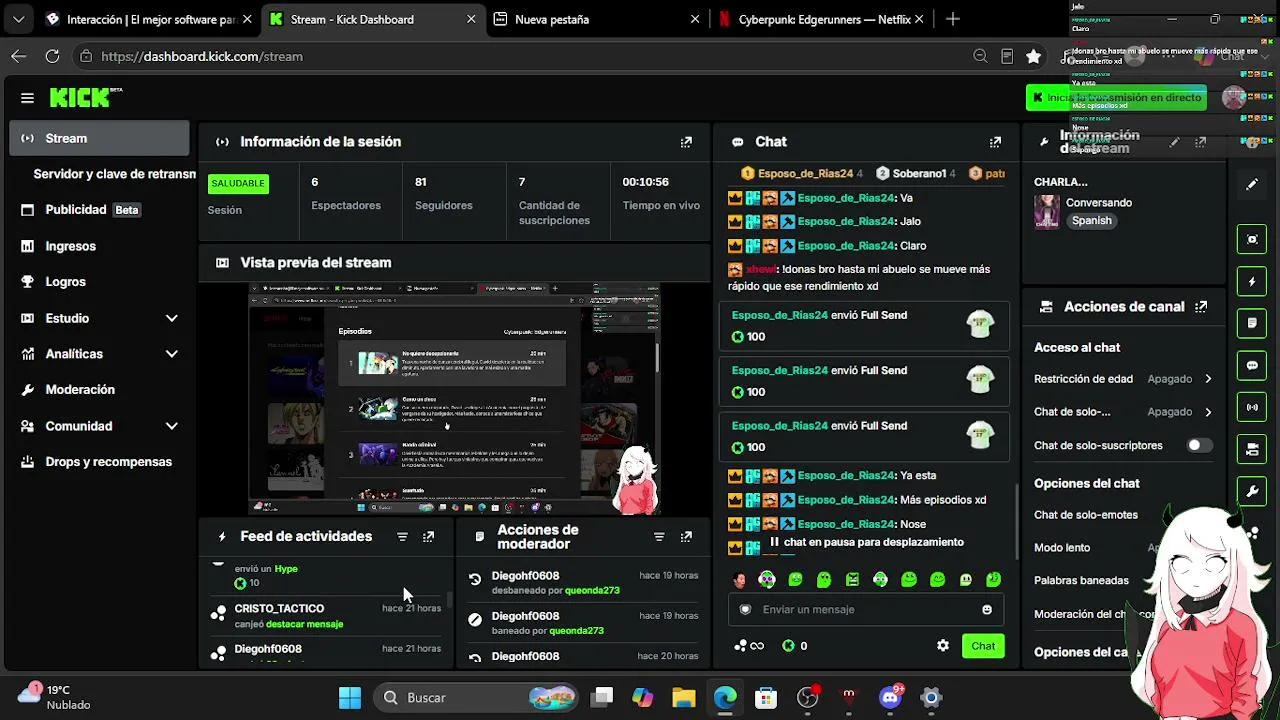Click the channel points icon below the chat input
The height and width of the screenshot is (720, 1280).
(x=749, y=646)
